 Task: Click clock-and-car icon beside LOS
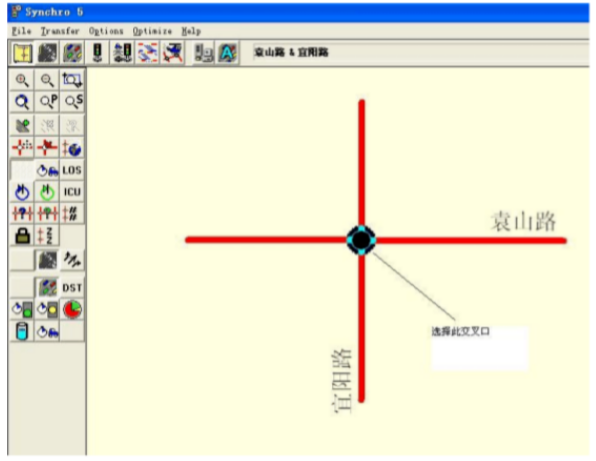point(47,170)
